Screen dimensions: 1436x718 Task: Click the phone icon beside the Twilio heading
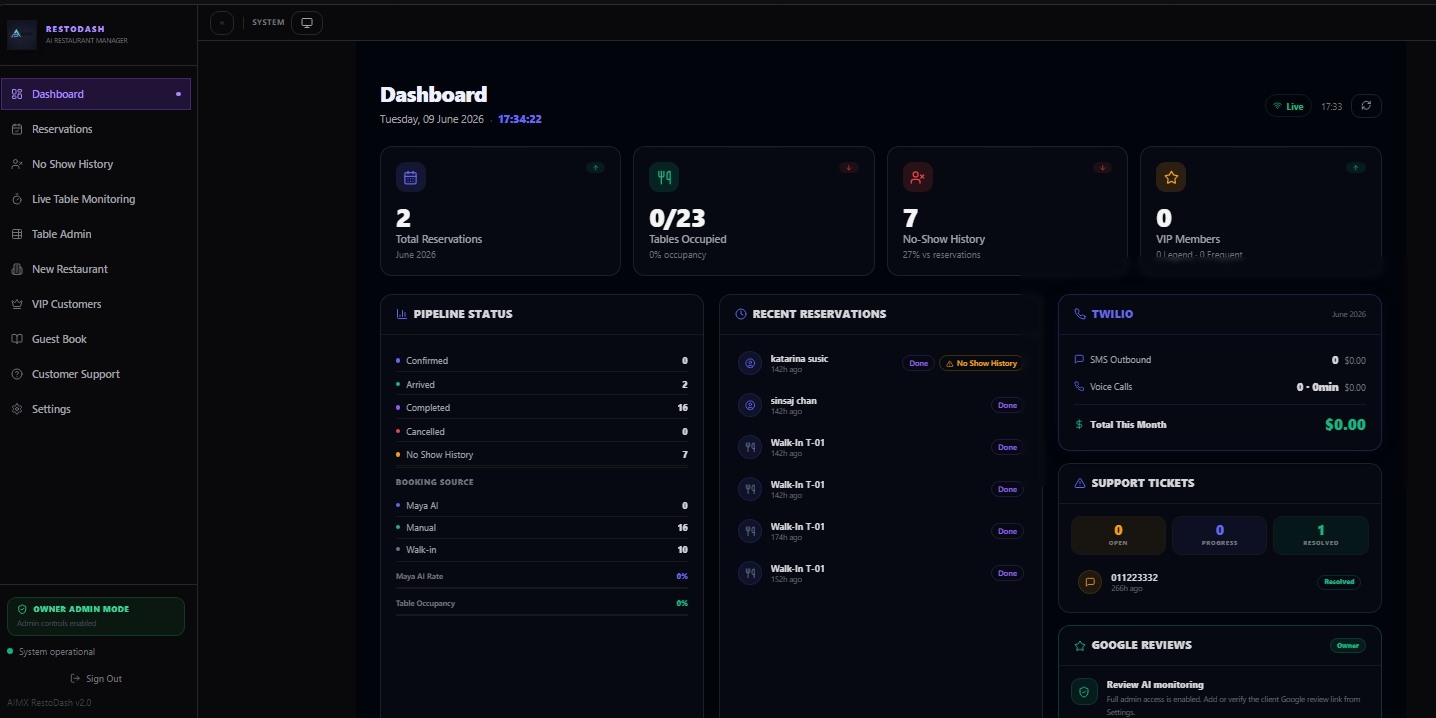coord(1080,314)
